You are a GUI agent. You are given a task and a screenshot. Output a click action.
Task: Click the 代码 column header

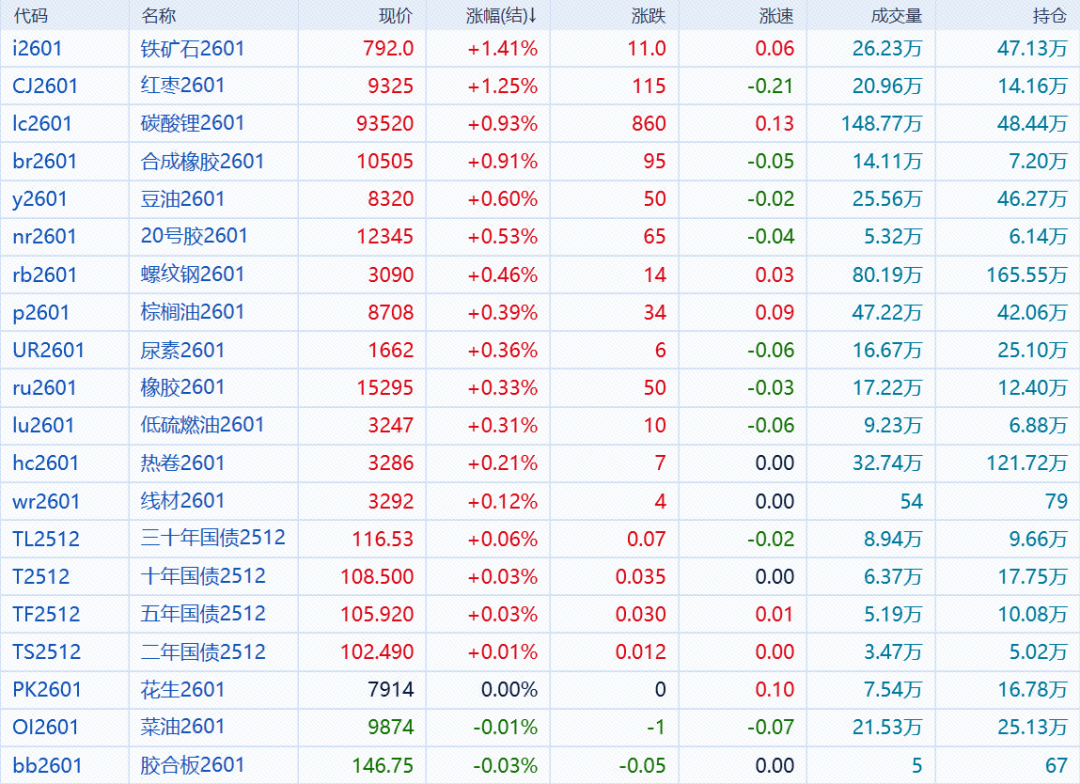point(30,16)
